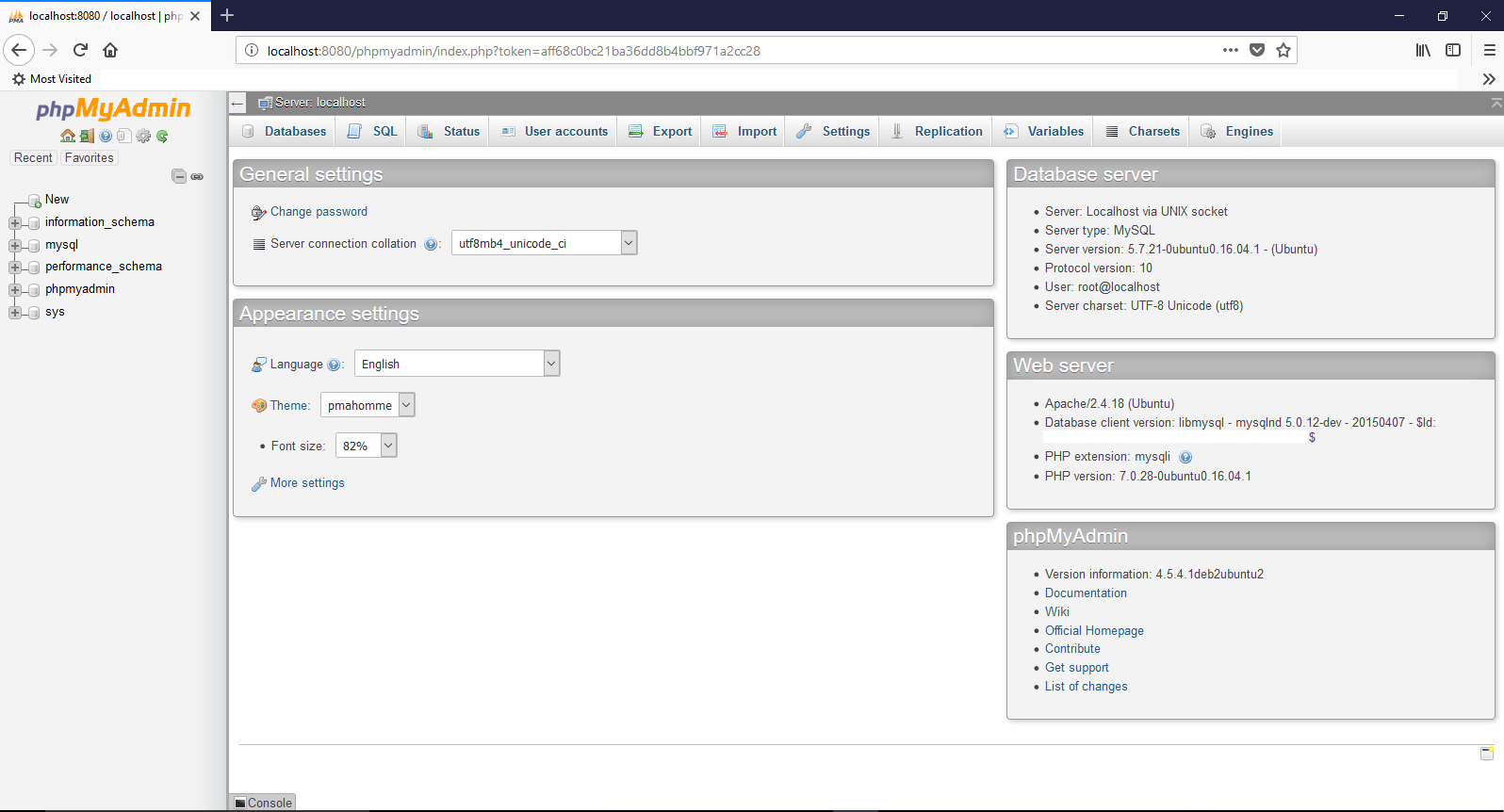1504x812 pixels.
Task: Click the More settings wrench icon
Action: pyautogui.click(x=259, y=483)
